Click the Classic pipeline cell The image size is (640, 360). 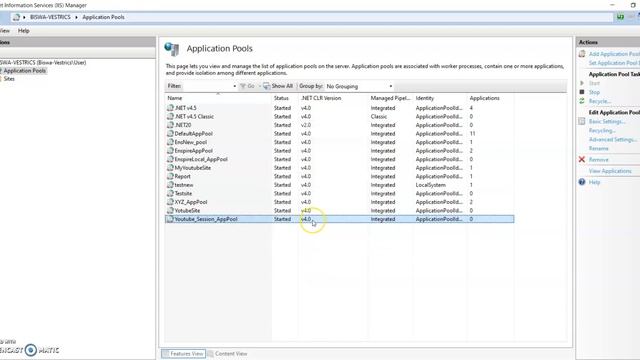pyautogui.click(x=379, y=116)
